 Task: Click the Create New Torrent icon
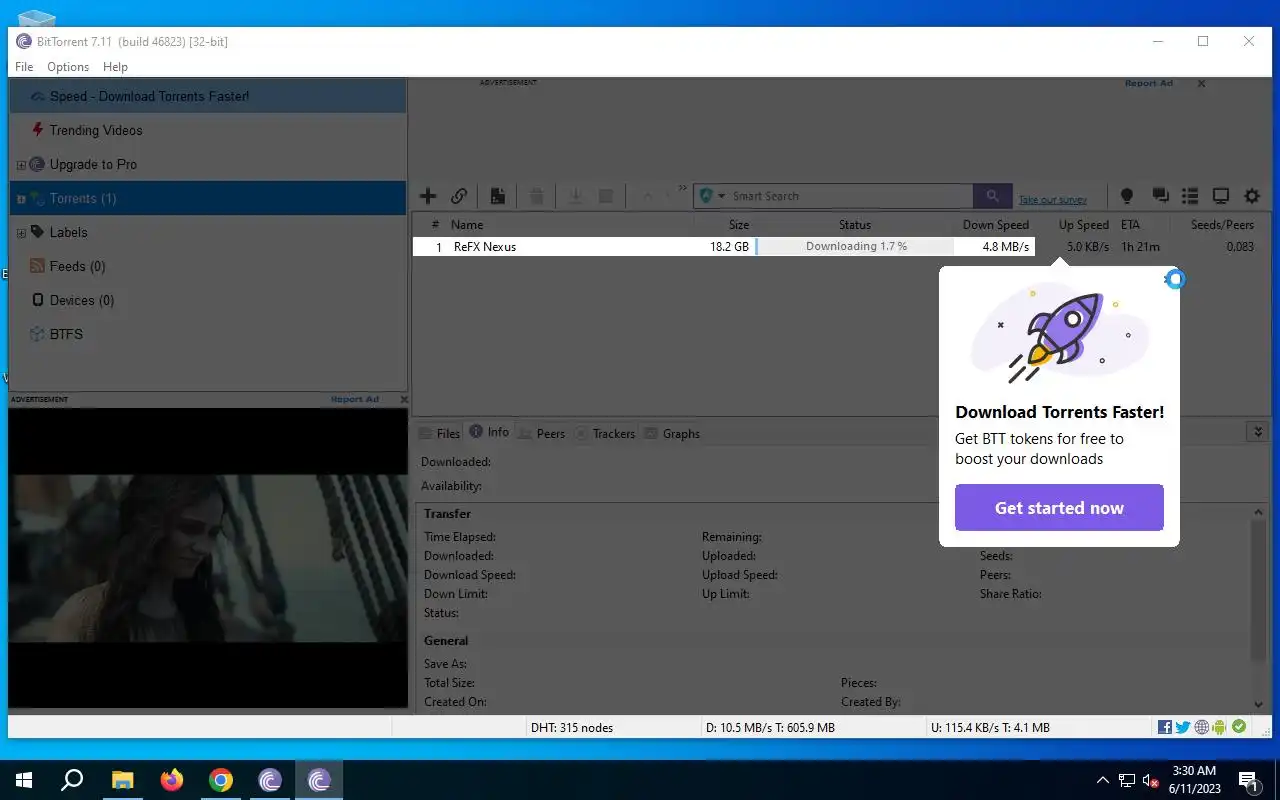[497, 196]
